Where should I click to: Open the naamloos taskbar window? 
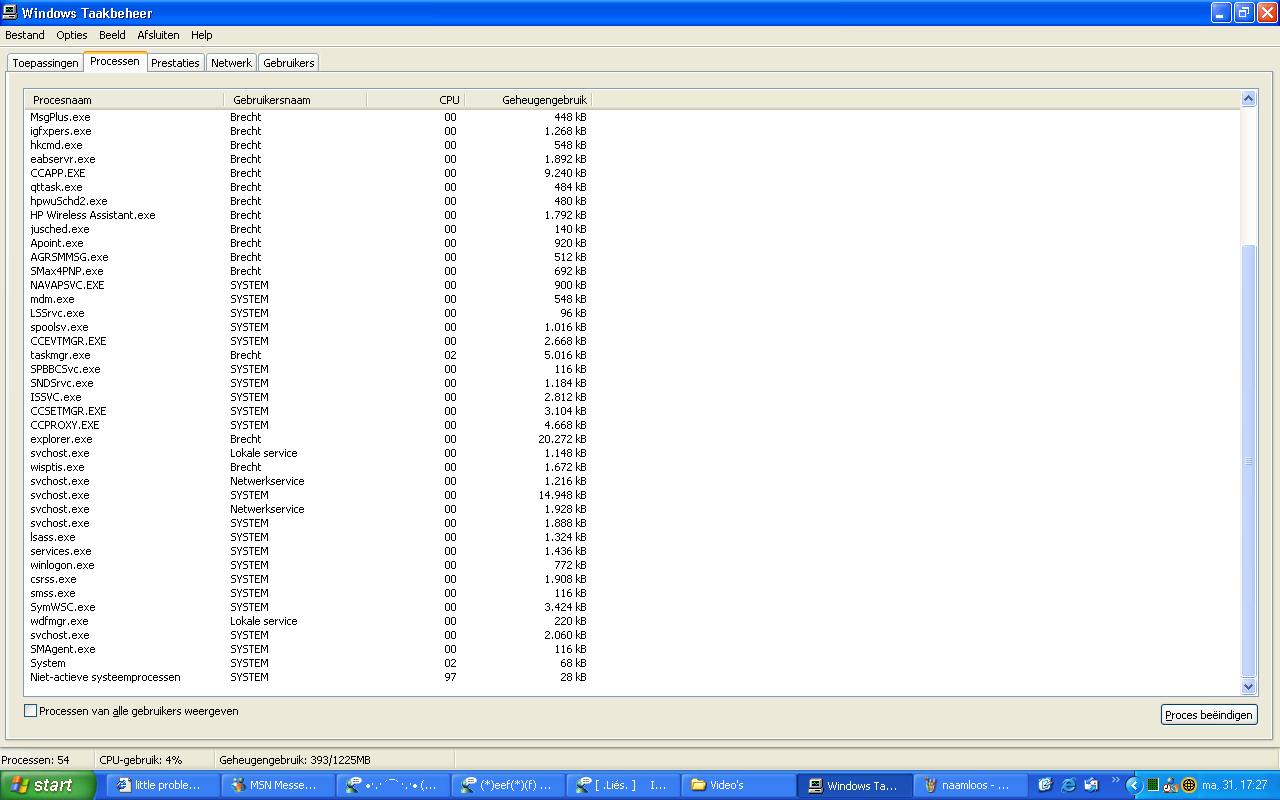pyautogui.click(x=967, y=785)
